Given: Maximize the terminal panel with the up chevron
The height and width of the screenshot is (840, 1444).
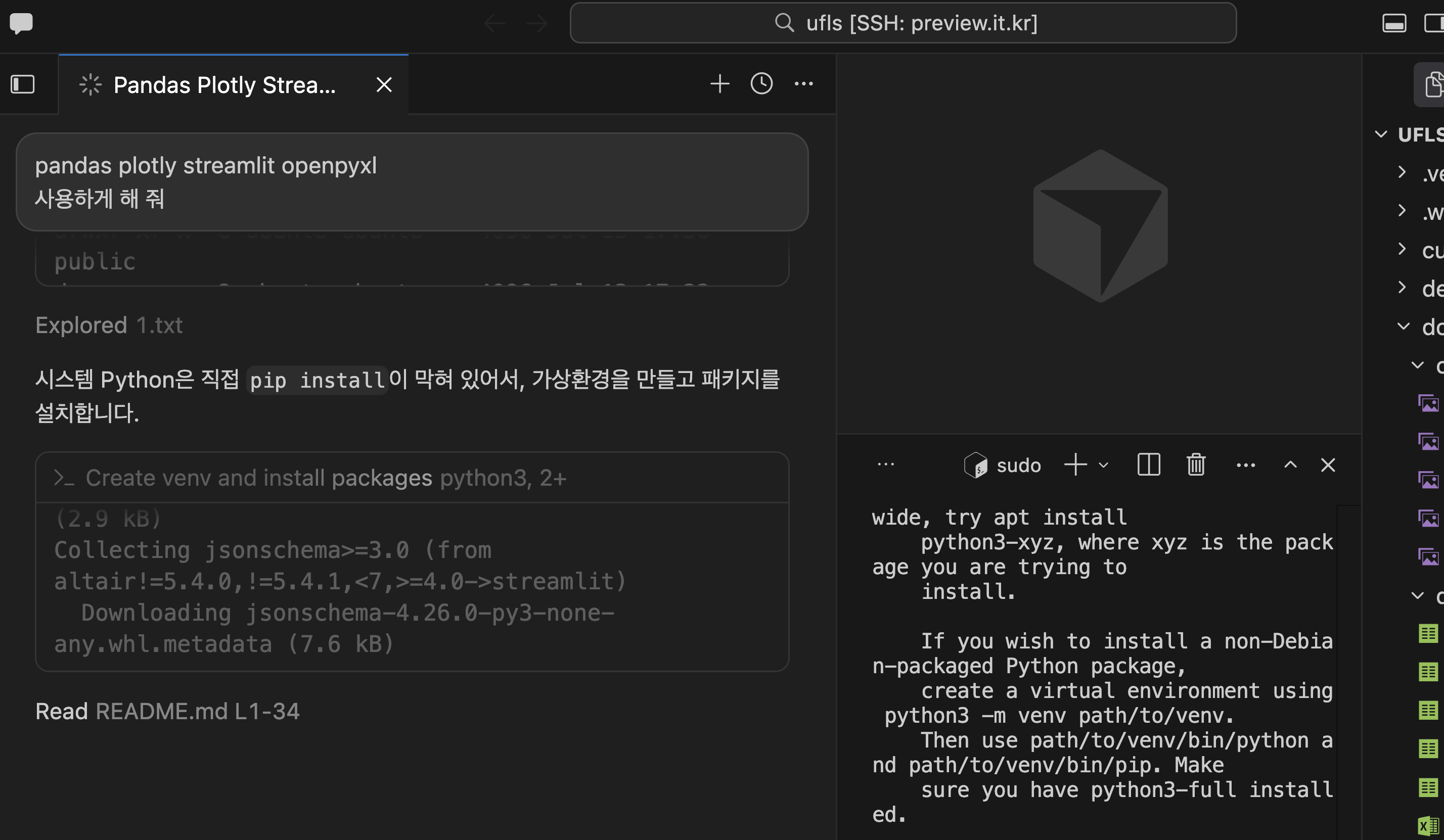Looking at the screenshot, I should pyautogui.click(x=1290, y=464).
